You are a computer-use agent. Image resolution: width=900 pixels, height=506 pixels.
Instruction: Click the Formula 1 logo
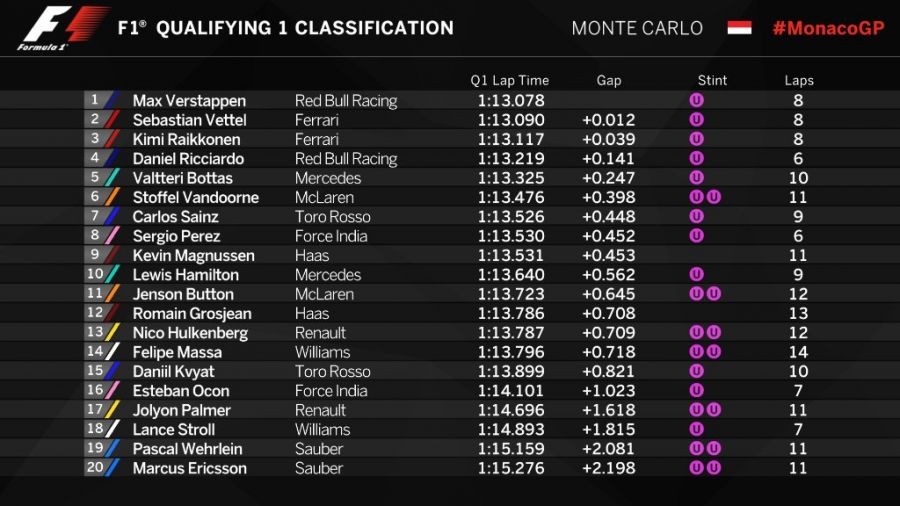coord(62,28)
